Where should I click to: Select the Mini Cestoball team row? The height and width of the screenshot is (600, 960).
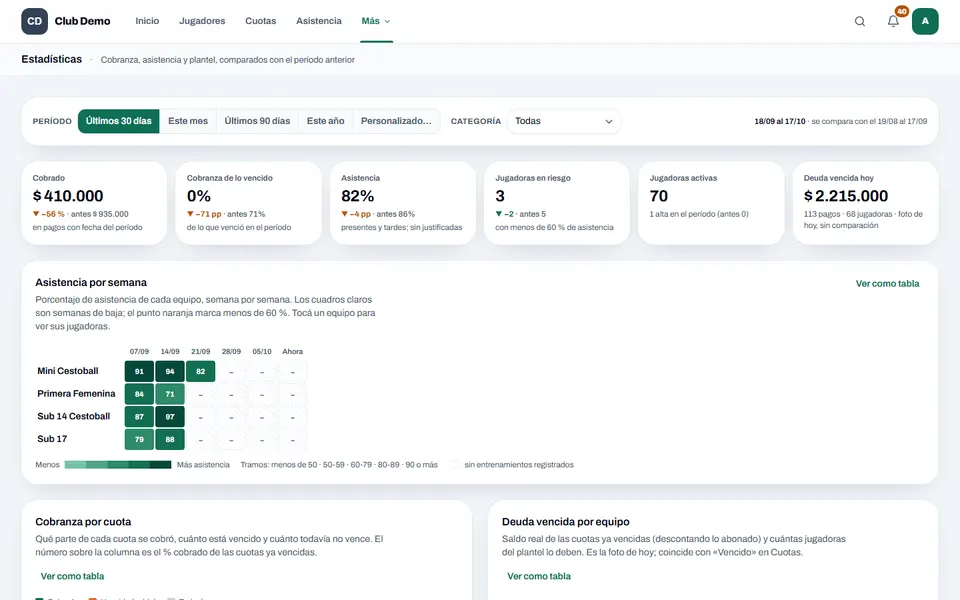tap(68, 371)
